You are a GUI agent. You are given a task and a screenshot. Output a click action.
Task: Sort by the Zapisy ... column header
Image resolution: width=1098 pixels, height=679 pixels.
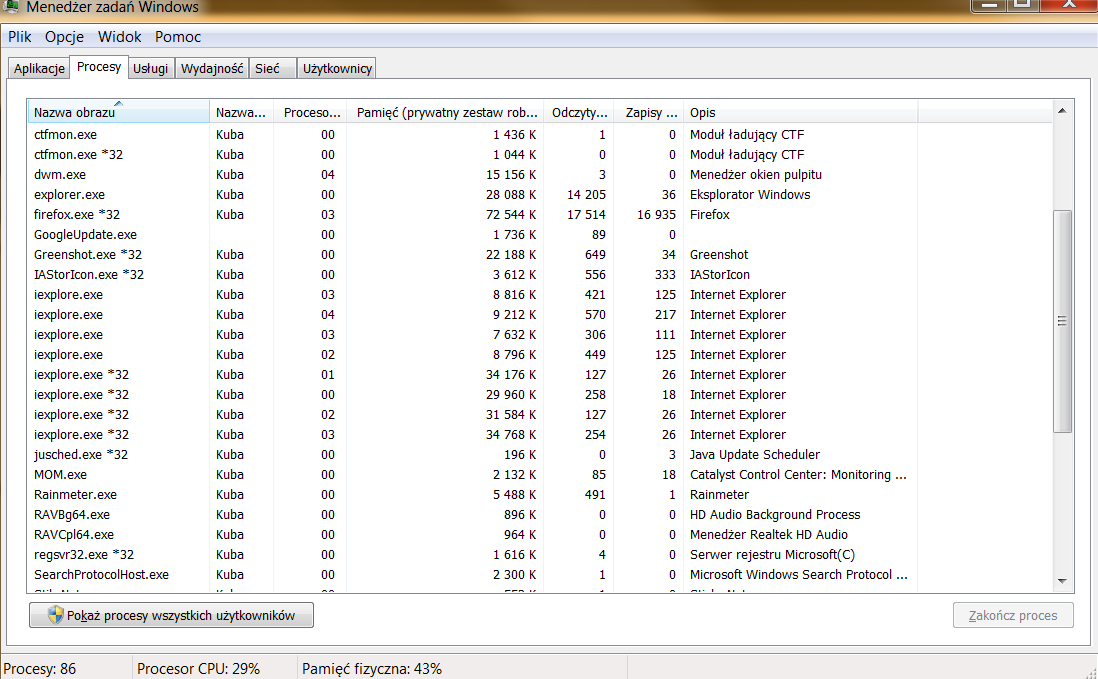[649, 112]
